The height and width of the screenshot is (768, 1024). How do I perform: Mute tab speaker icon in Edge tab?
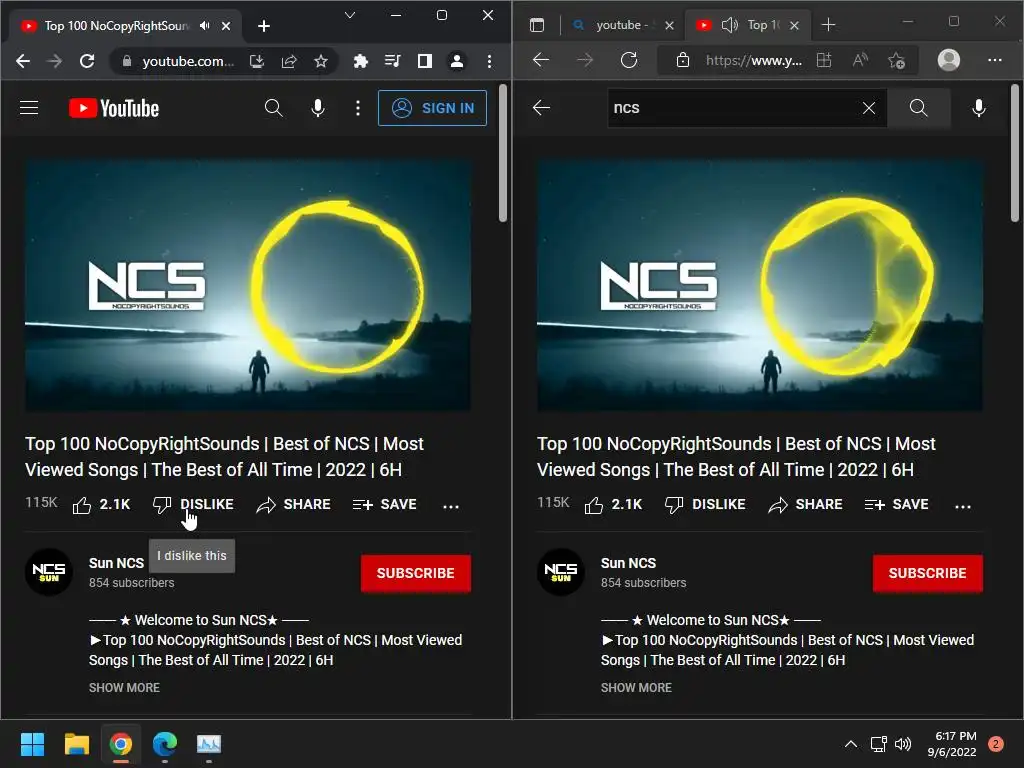pos(729,25)
